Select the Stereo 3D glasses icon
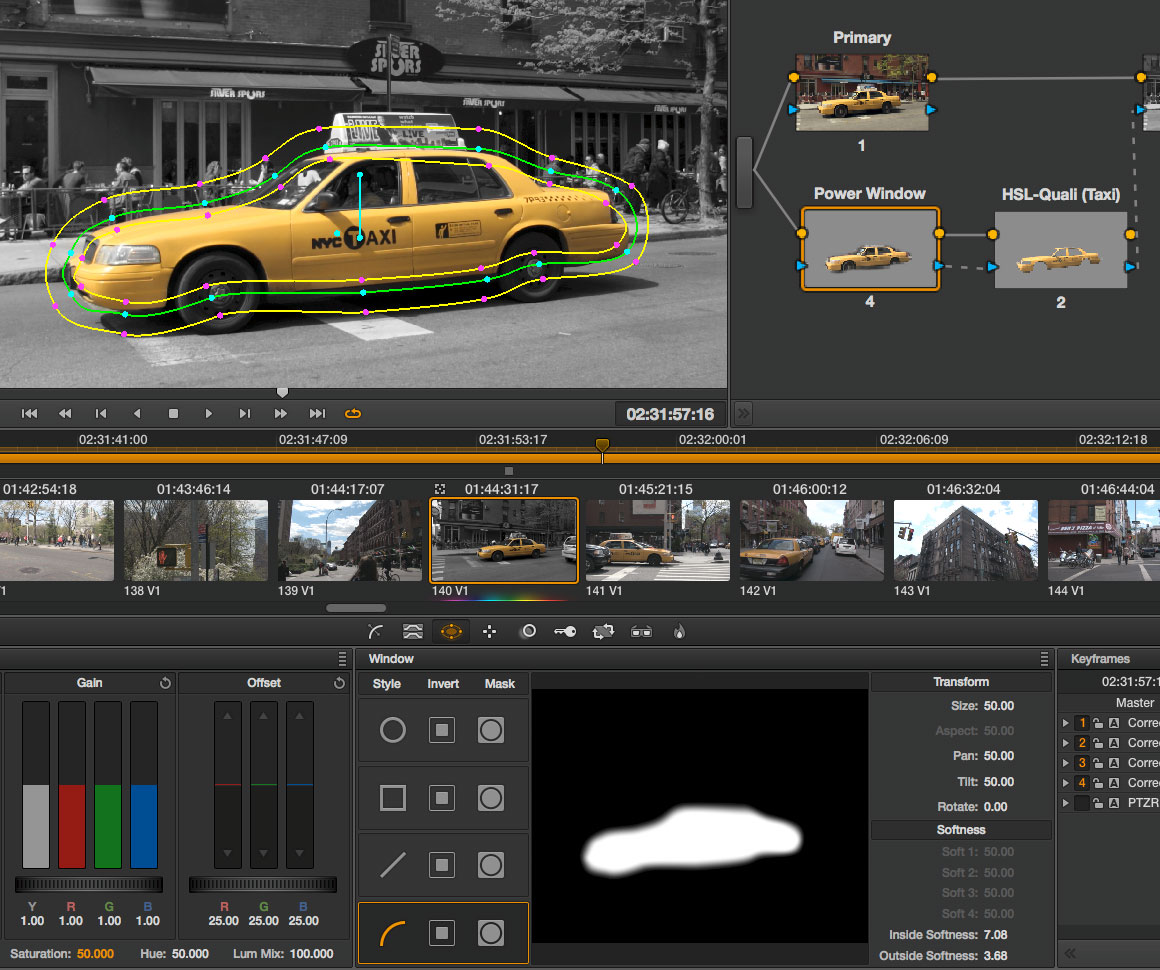This screenshot has width=1160, height=970. (641, 631)
